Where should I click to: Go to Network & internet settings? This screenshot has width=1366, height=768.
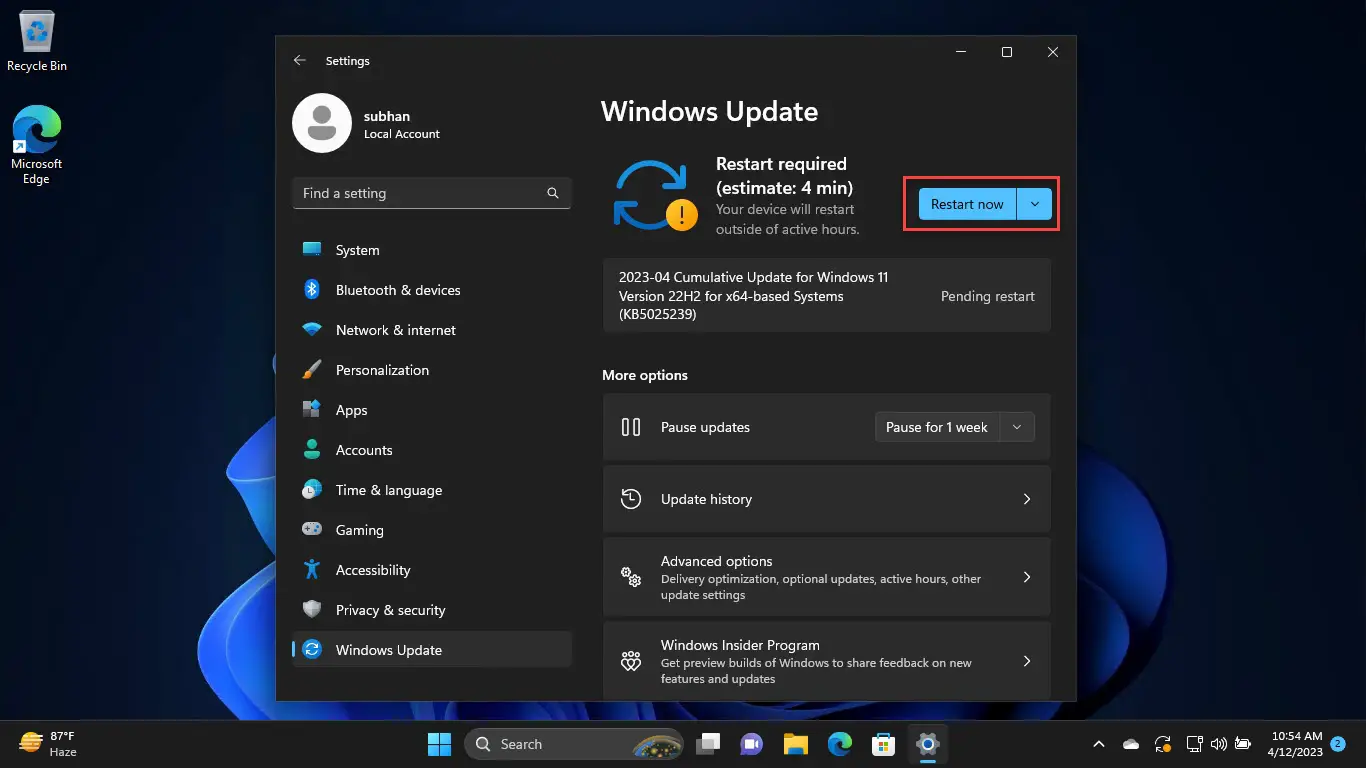pos(431,330)
